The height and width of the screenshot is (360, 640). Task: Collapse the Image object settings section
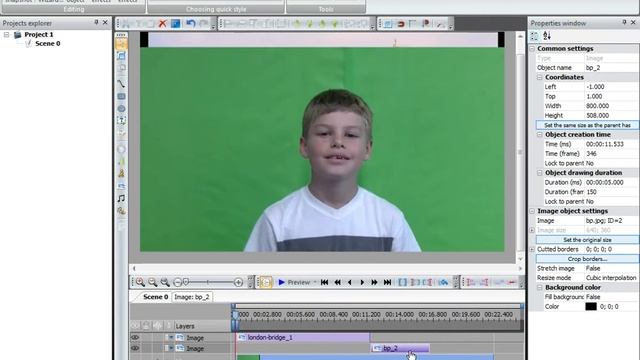coord(532,211)
